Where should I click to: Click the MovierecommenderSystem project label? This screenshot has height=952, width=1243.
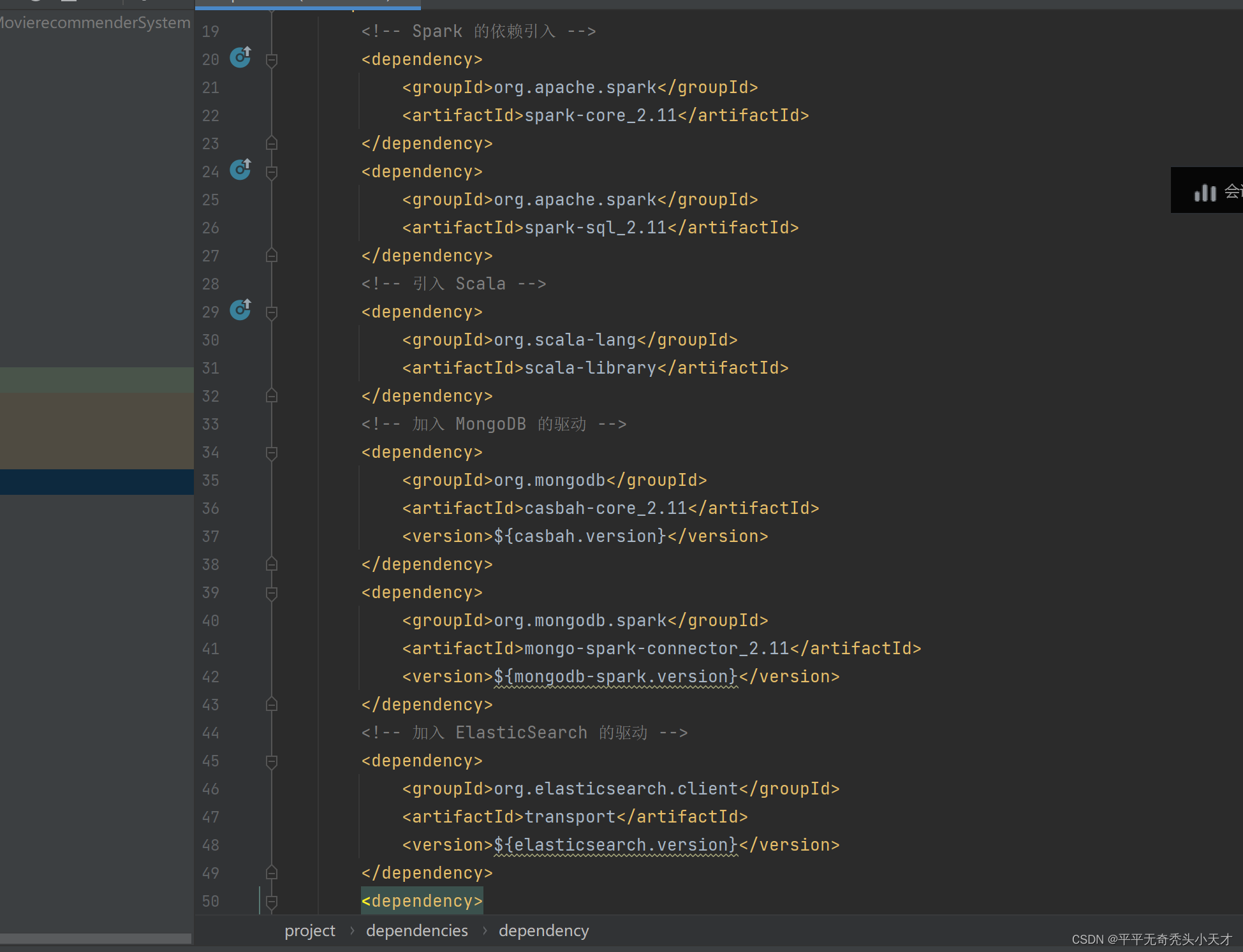pyautogui.click(x=94, y=23)
